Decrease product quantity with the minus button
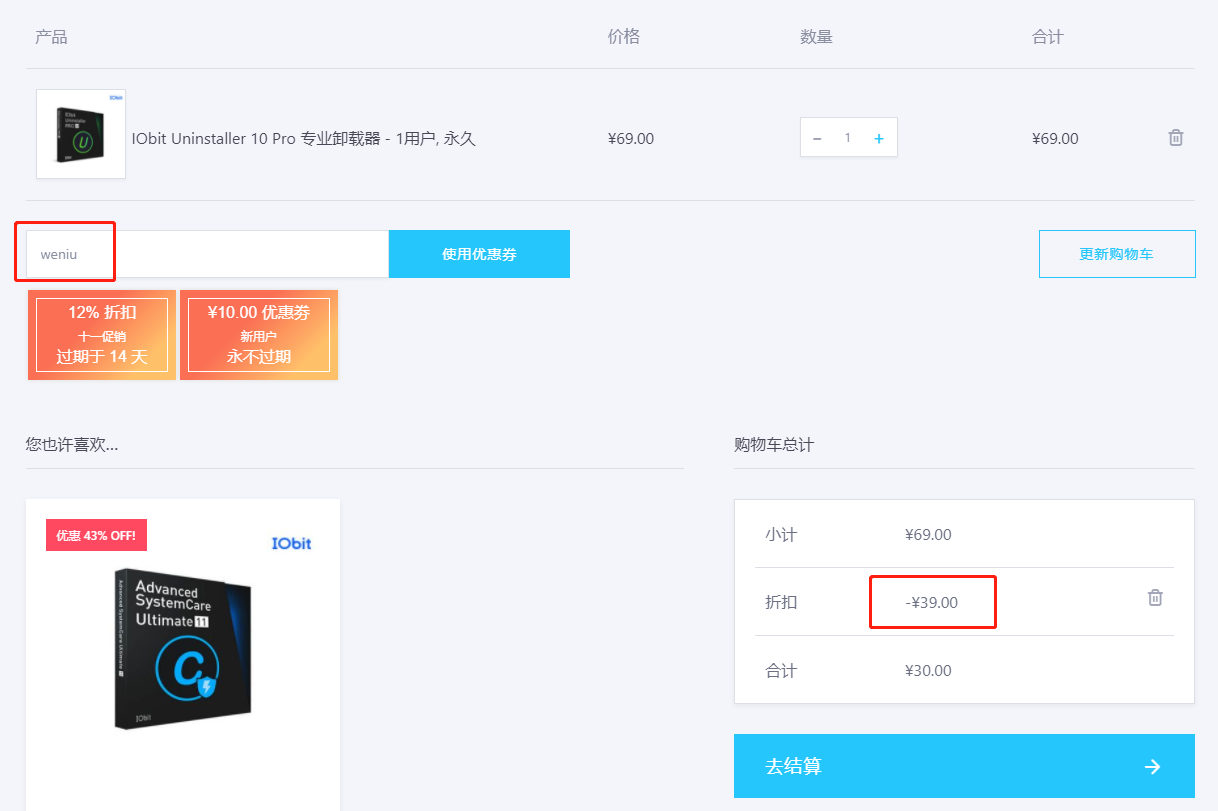The image size is (1218, 811). click(817, 139)
